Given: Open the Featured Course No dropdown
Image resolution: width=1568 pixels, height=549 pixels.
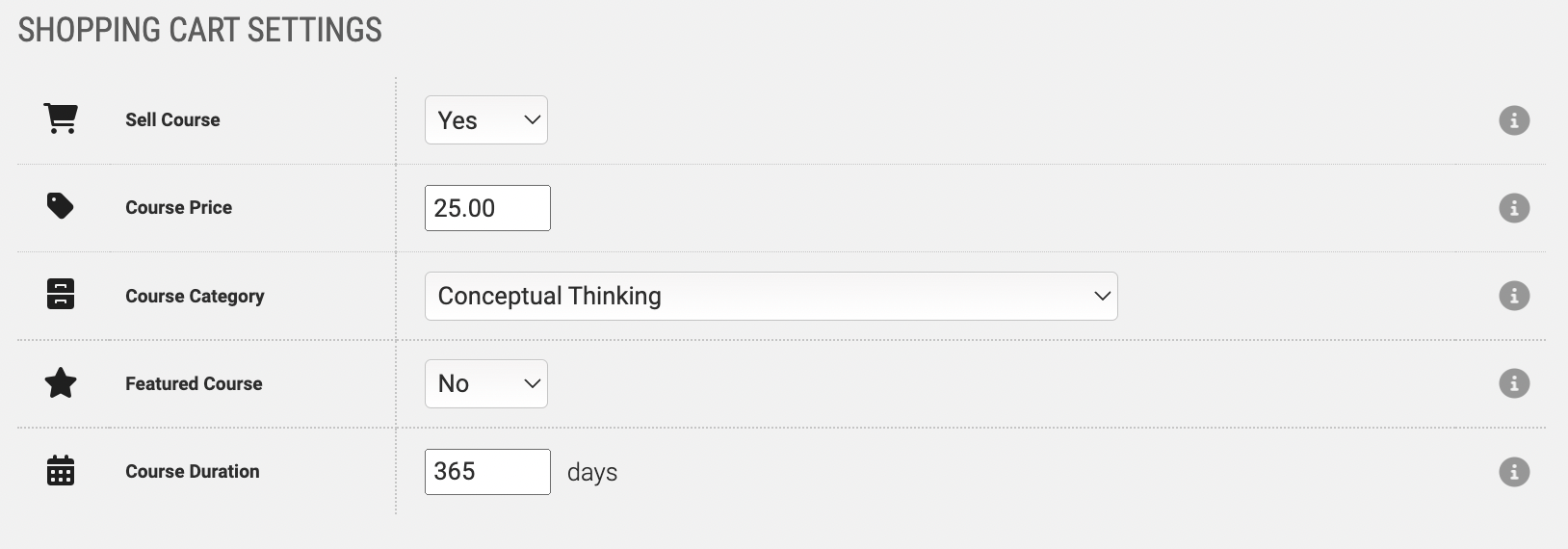Looking at the screenshot, I should click(x=486, y=383).
